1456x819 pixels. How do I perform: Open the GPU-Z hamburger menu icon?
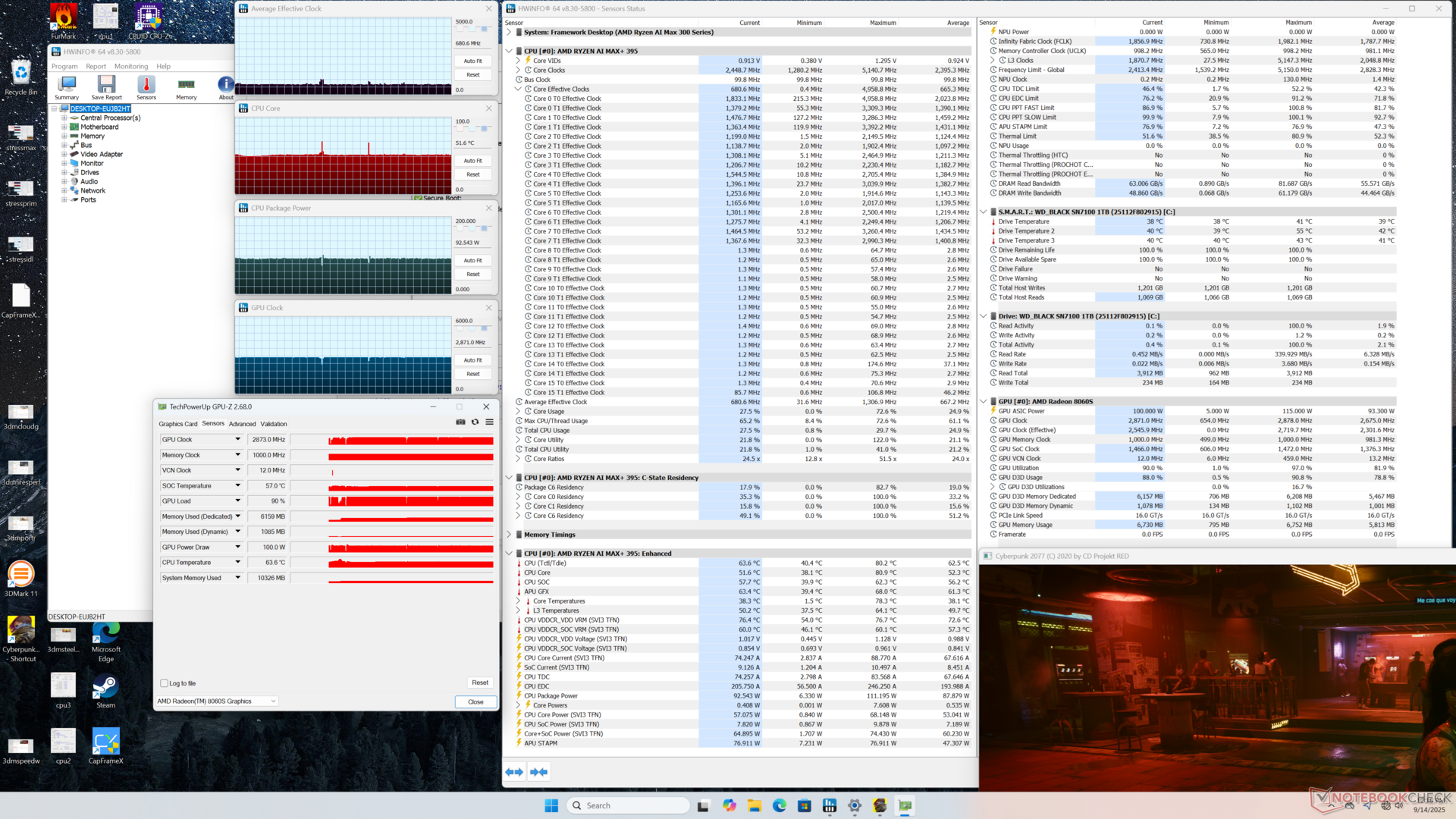point(490,422)
